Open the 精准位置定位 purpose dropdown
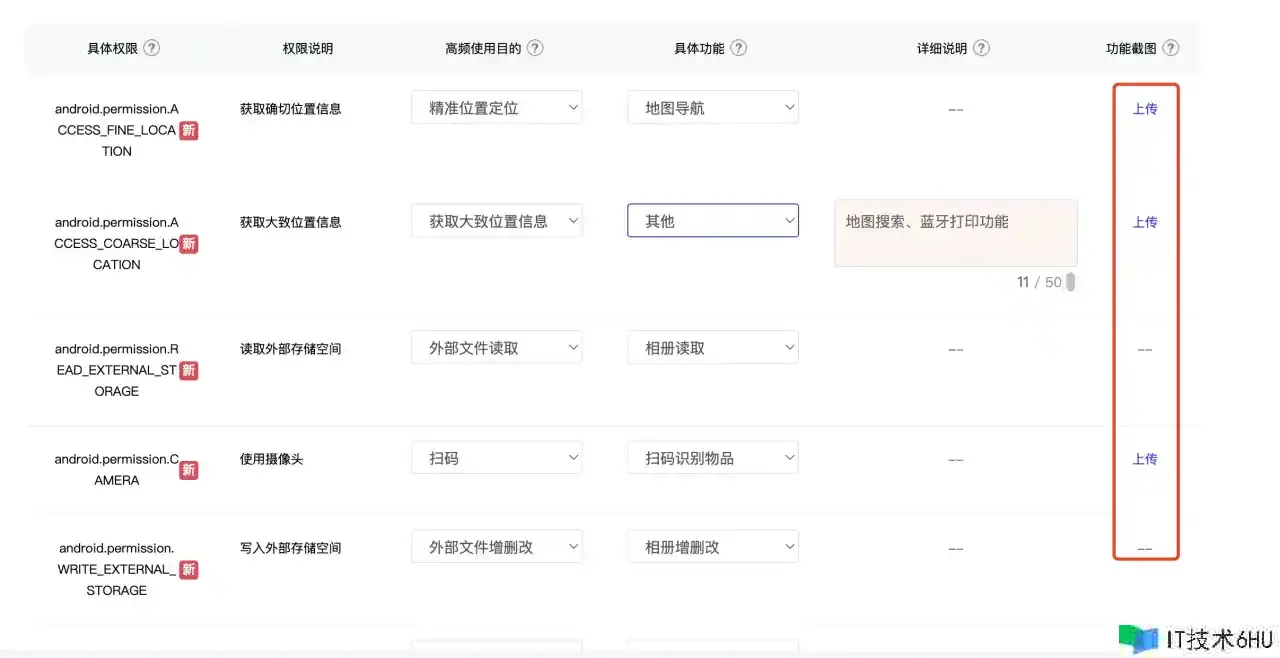This screenshot has height=658, width=1280. (496, 108)
